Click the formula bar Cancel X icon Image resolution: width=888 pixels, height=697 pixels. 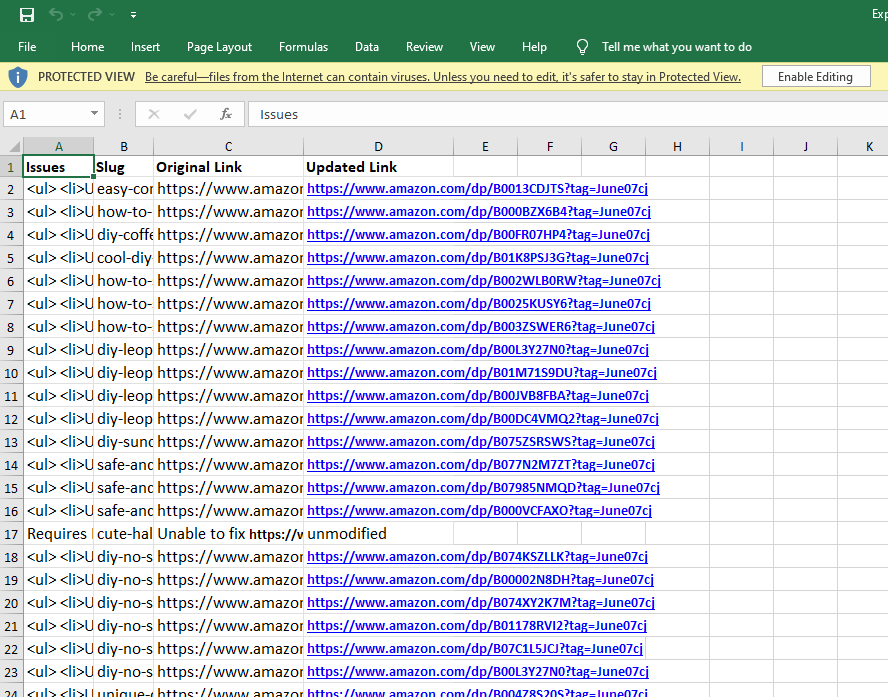pyautogui.click(x=153, y=114)
